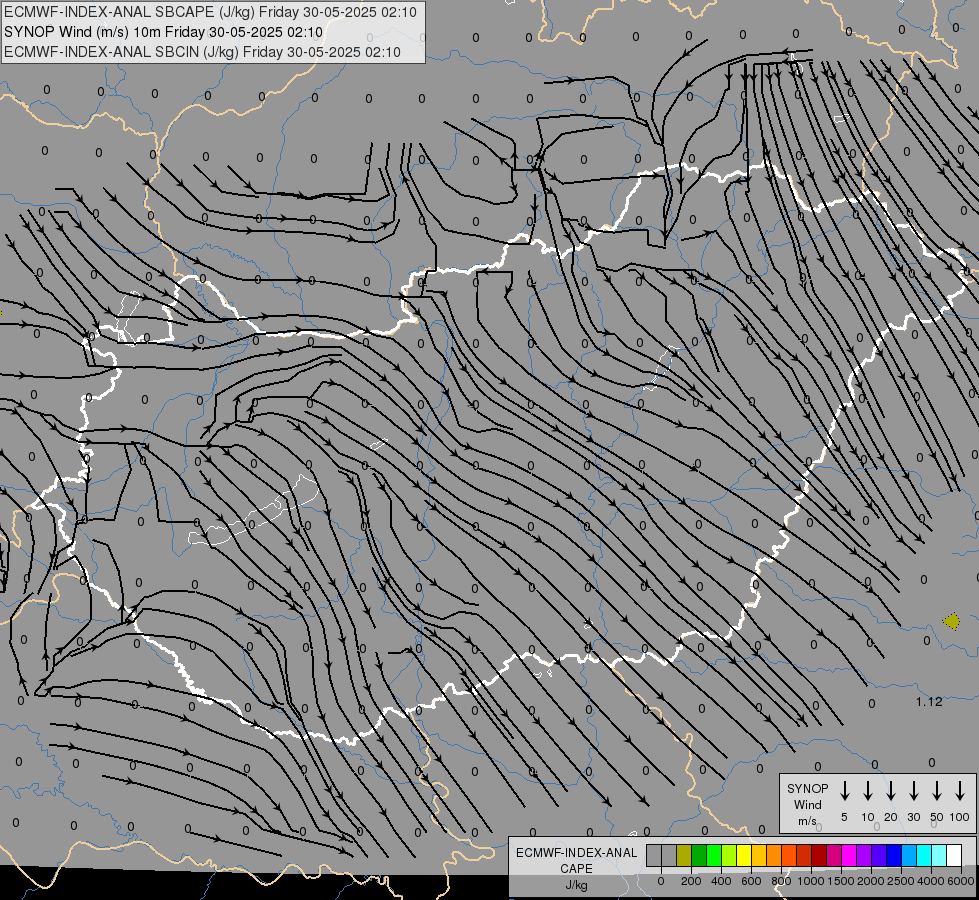Select the pure yellow CAPE swatch
The height and width of the screenshot is (900, 979).
click(744, 855)
